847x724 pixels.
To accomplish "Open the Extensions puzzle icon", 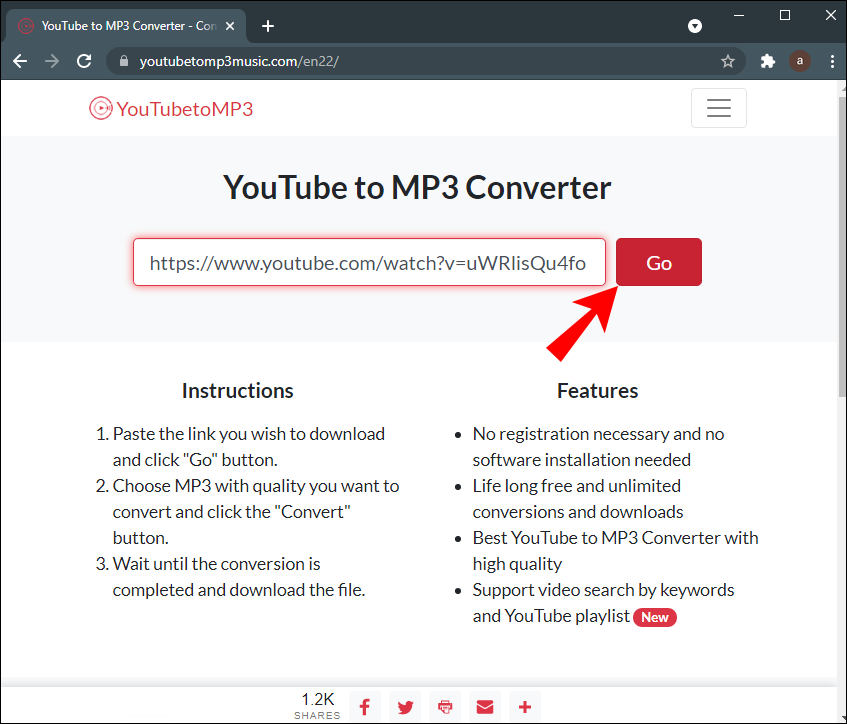I will coord(768,61).
